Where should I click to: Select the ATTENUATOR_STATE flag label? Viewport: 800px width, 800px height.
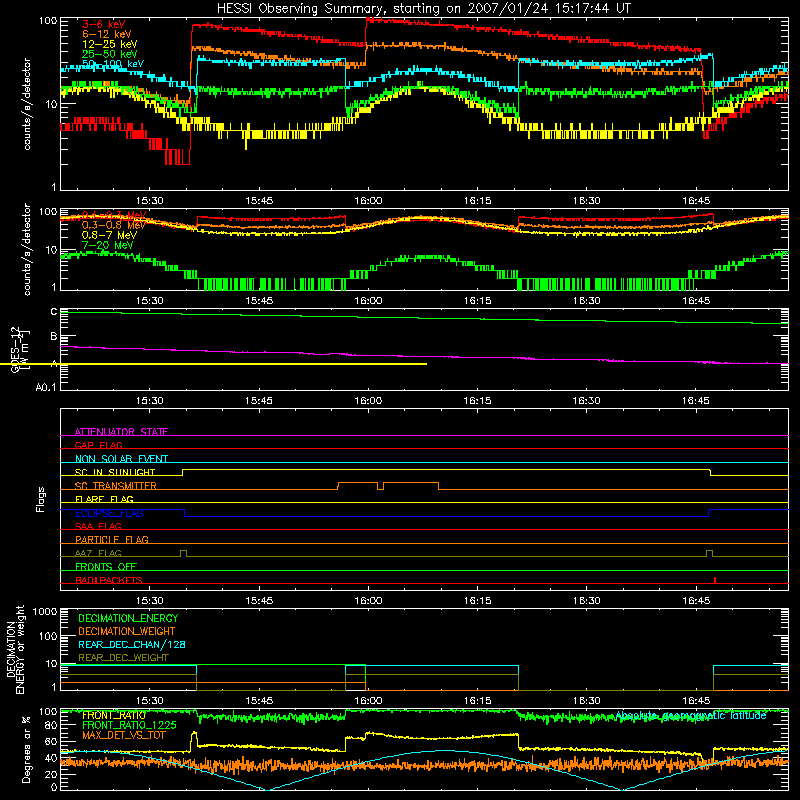121,432
